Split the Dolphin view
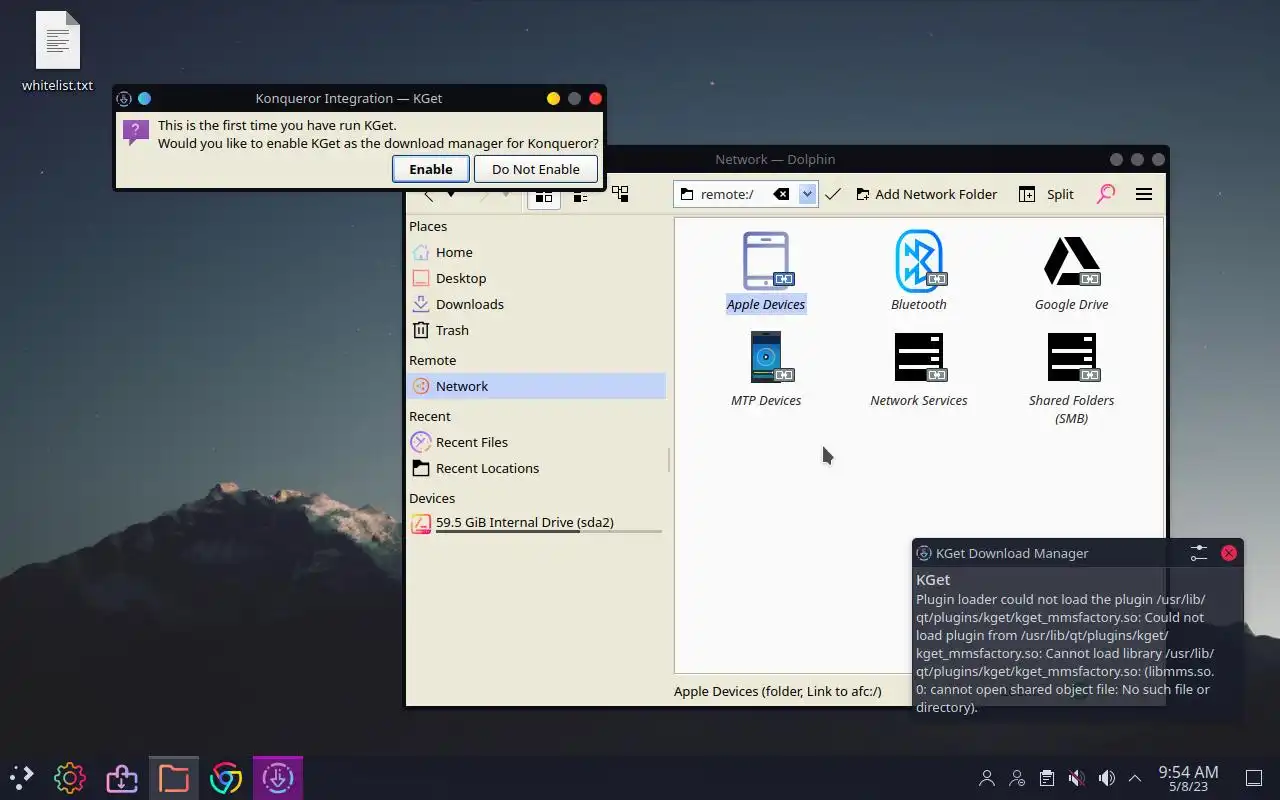This screenshot has width=1280, height=800. pos(1046,194)
